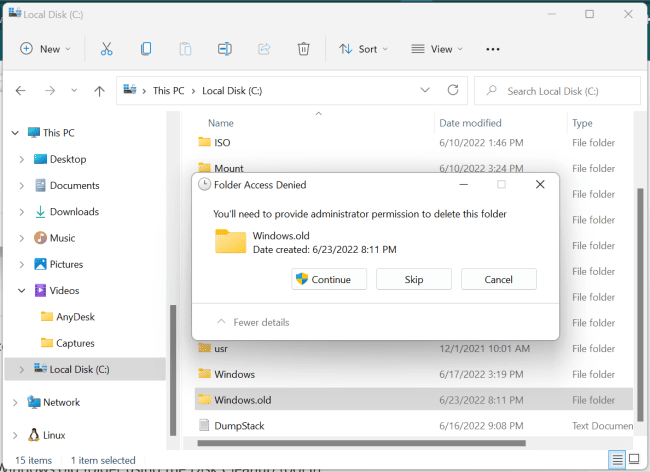This screenshot has width=650, height=472.
Task: Go back with the left arrow
Action: pyautogui.click(x=20, y=91)
